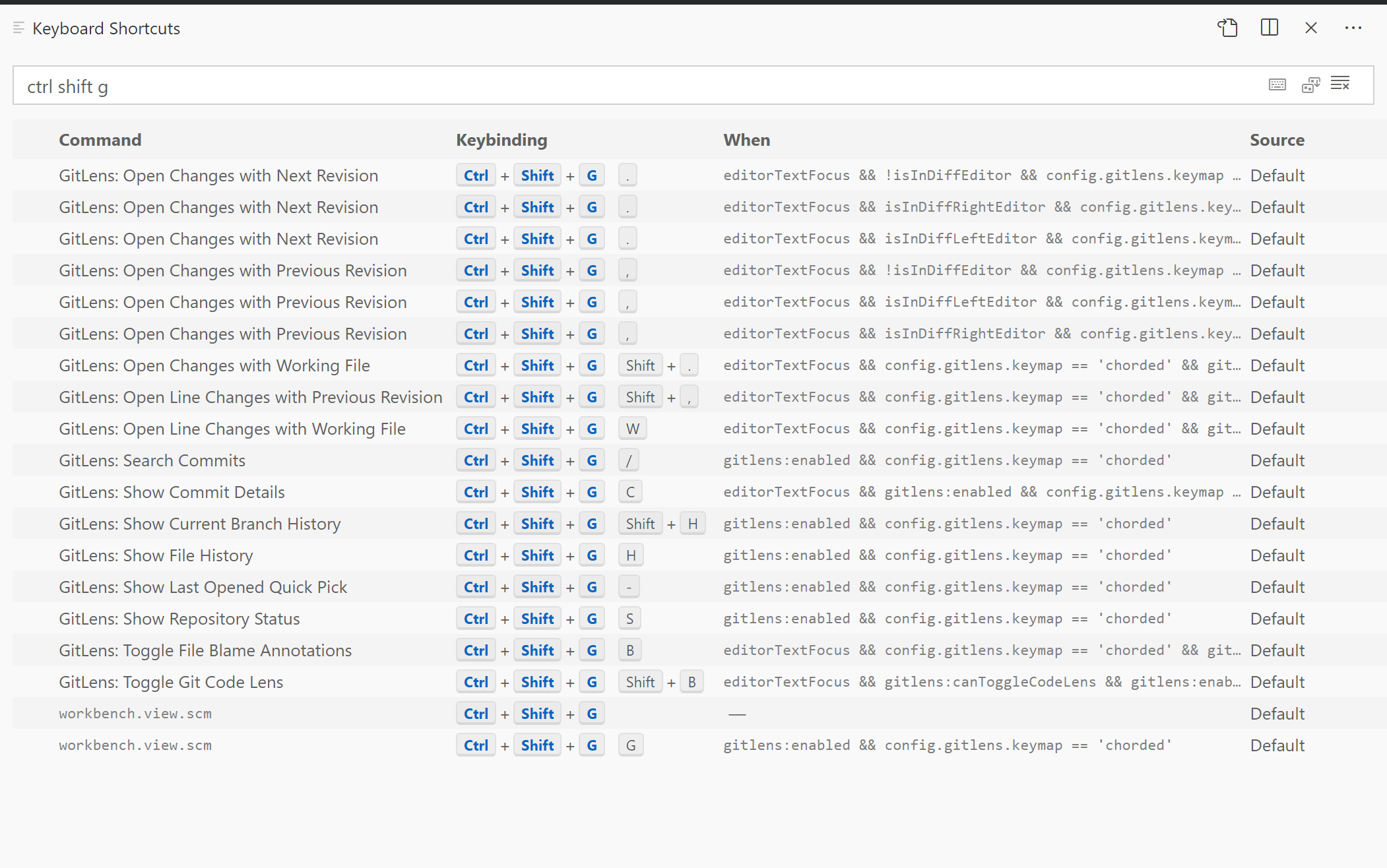Click the When column header
This screenshot has width=1387, height=868.
746,140
